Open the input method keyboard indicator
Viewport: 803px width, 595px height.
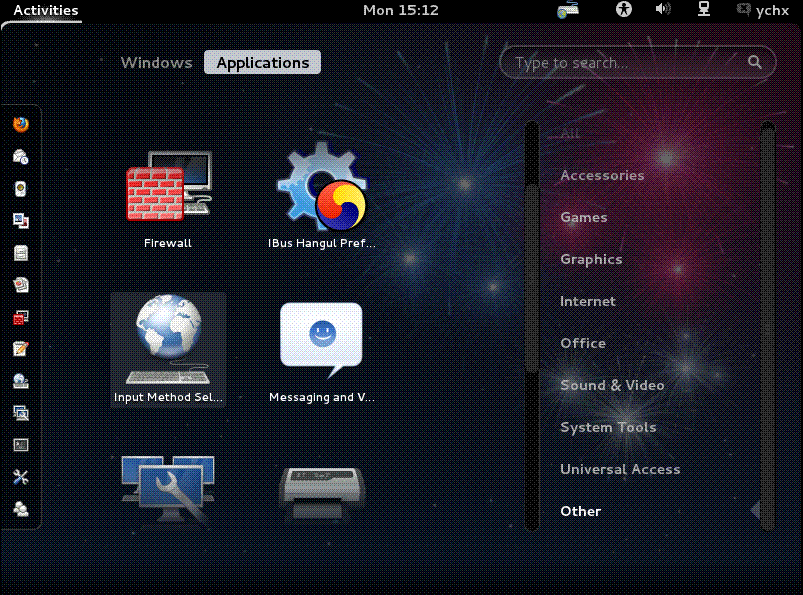(569, 10)
